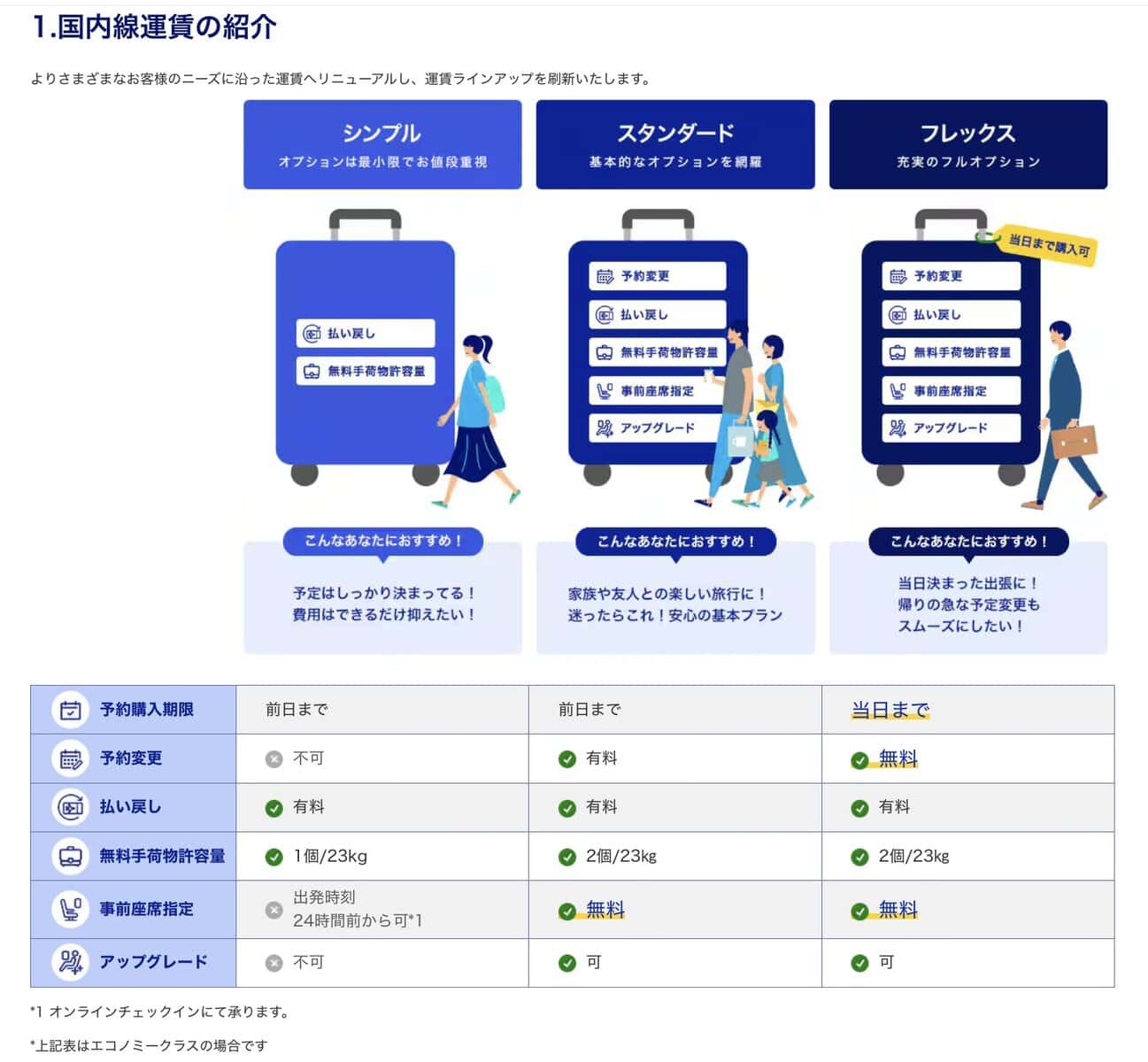Click the highlighted 当日まで cell text
This screenshot has width=1148, height=1062.
tap(890, 710)
